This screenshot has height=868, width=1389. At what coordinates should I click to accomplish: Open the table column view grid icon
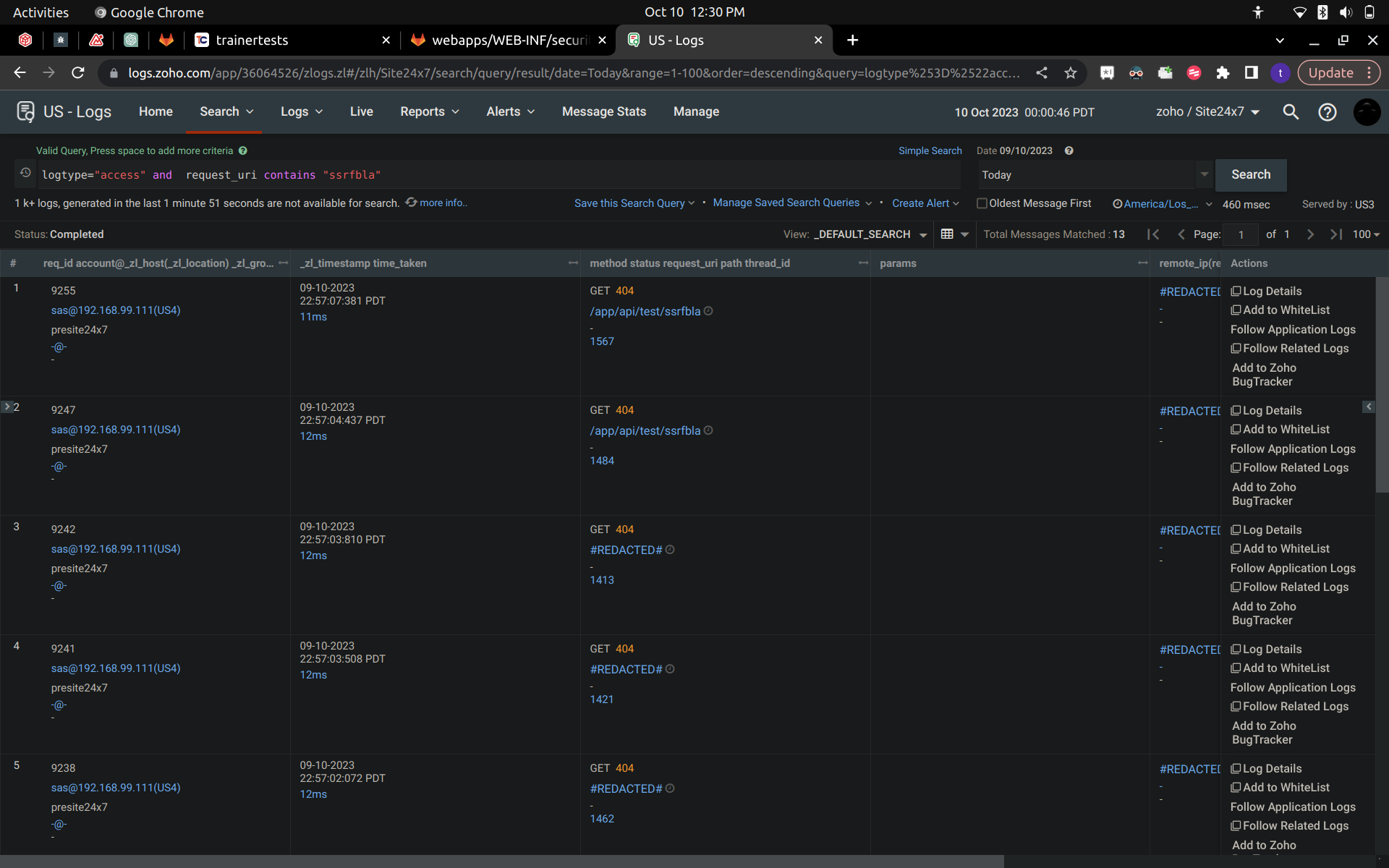(x=947, y=234)
